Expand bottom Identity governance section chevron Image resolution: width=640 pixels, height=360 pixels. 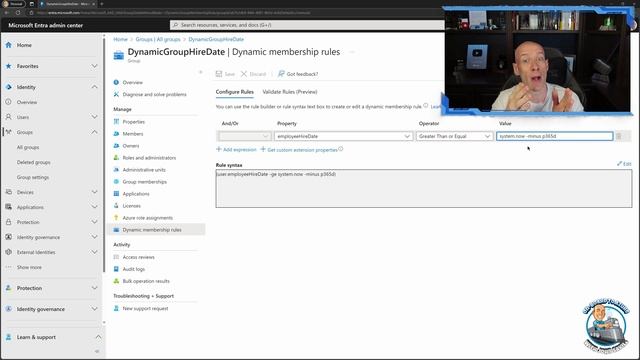tap(94, 309)
